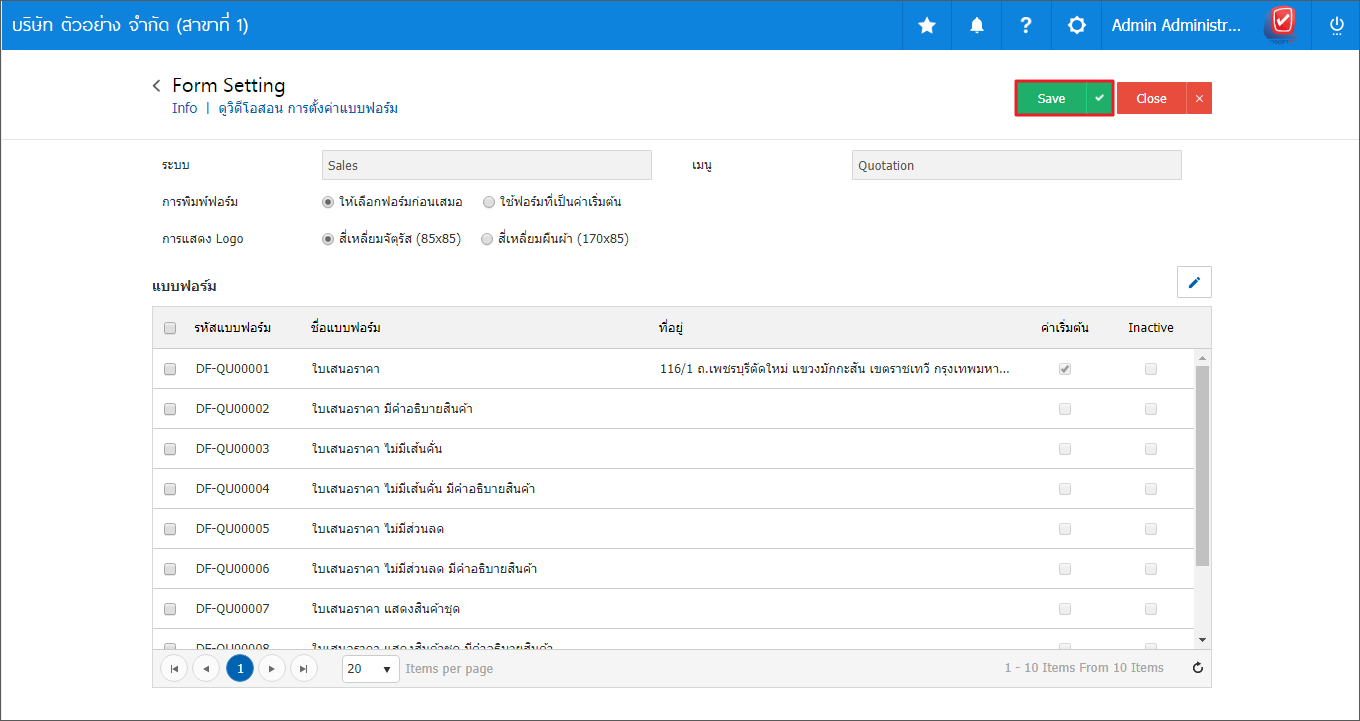Check row checkbox for DF-QU00005

[170, 529]
